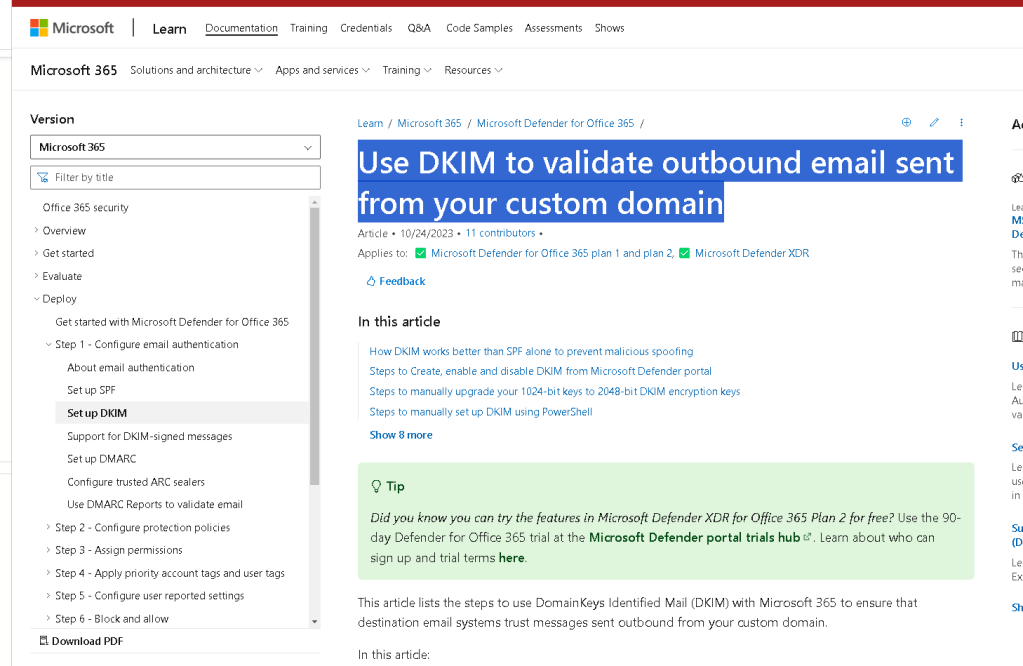Click the add to collection plus icon
1023x666 pixels.
click(x=906, y=122)
